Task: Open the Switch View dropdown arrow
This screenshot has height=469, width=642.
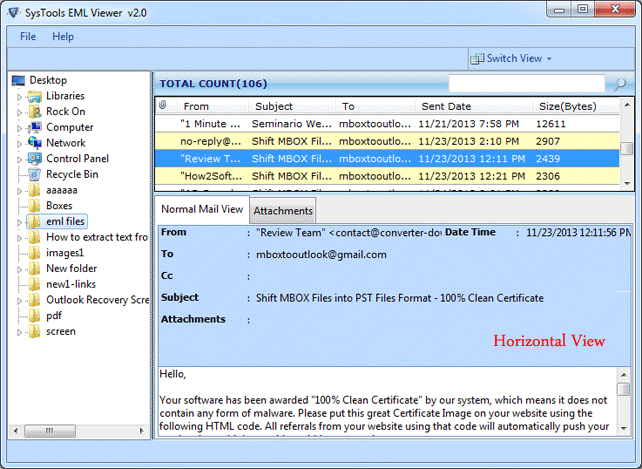Action: pos(549,59)
